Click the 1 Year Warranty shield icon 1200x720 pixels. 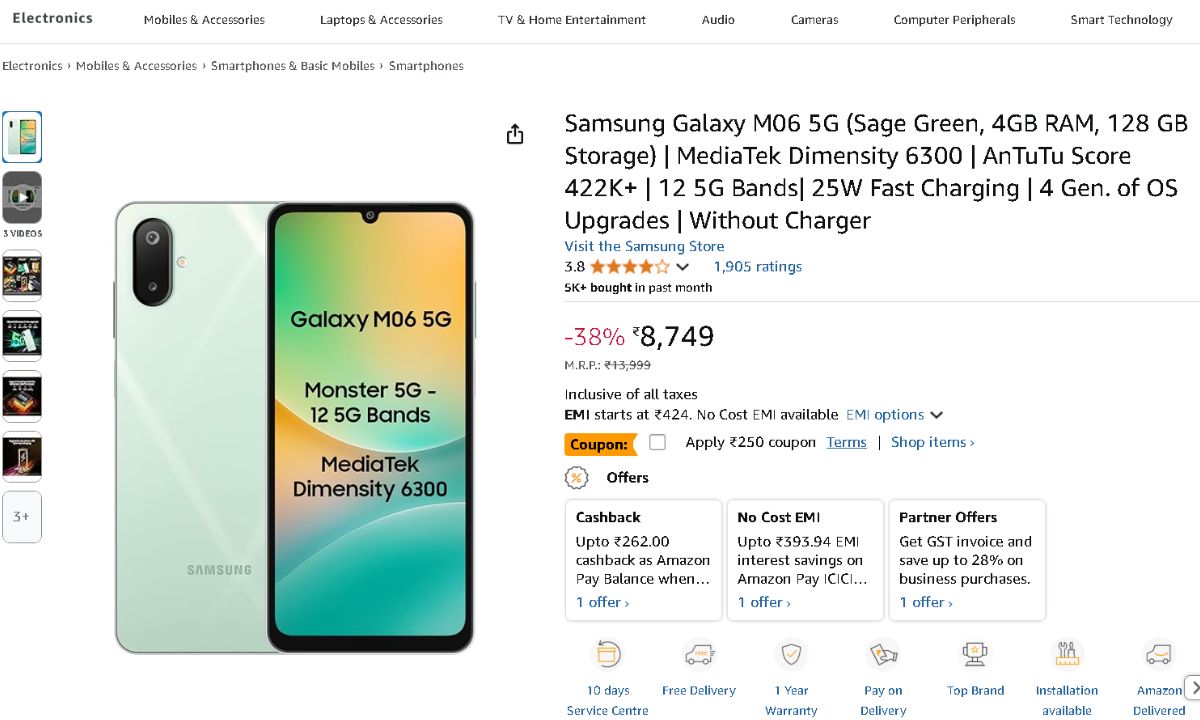point(791,655)
